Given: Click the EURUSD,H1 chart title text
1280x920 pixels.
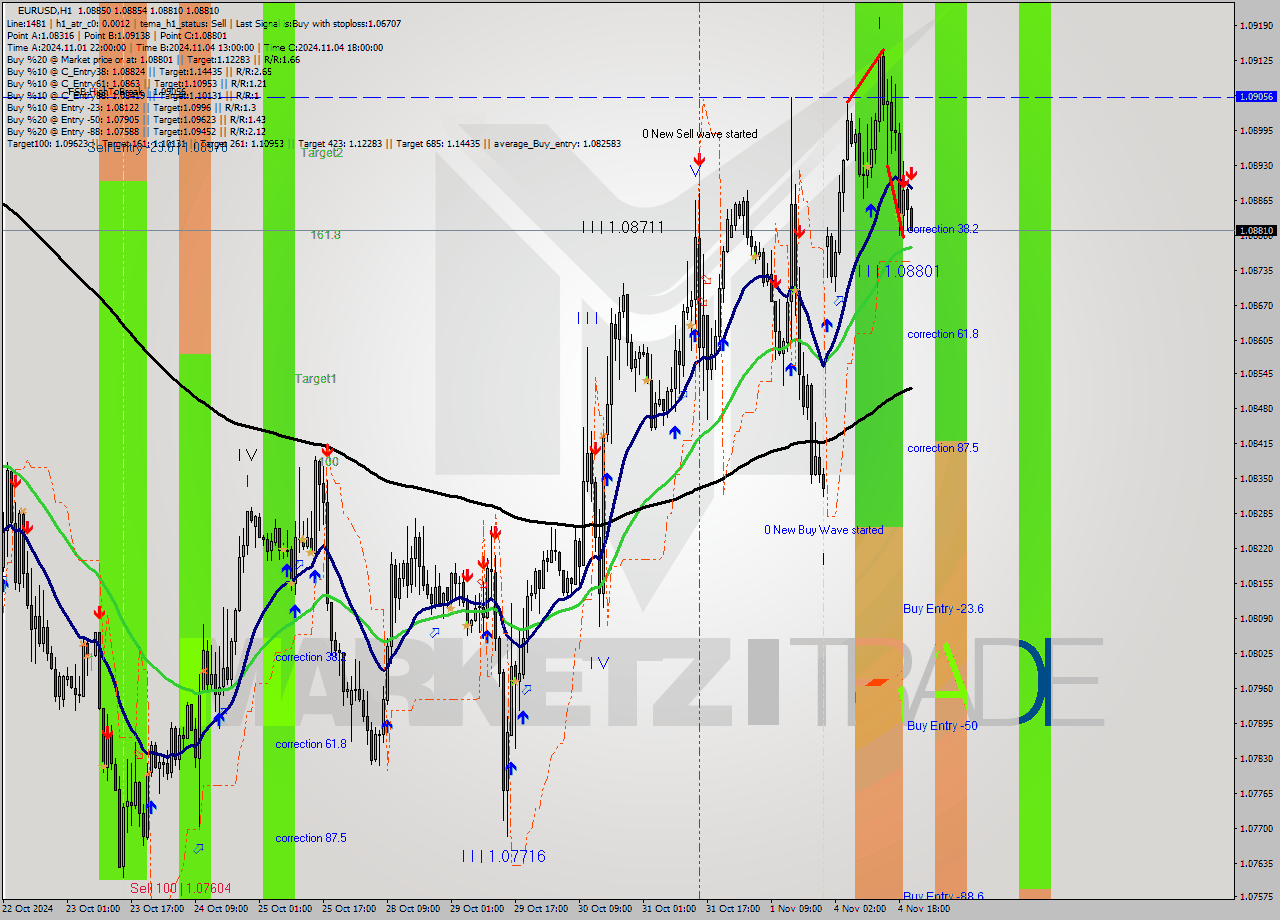Looking at the screenshot, I should [45, 10].
